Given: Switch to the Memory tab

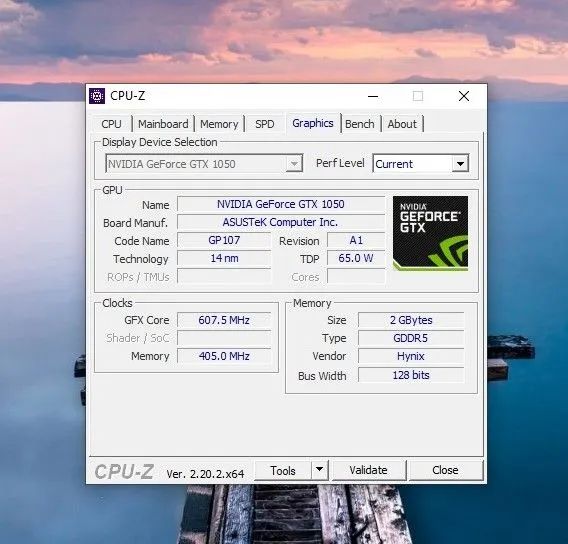Looking at the screenshot, I should click(219, 124).
